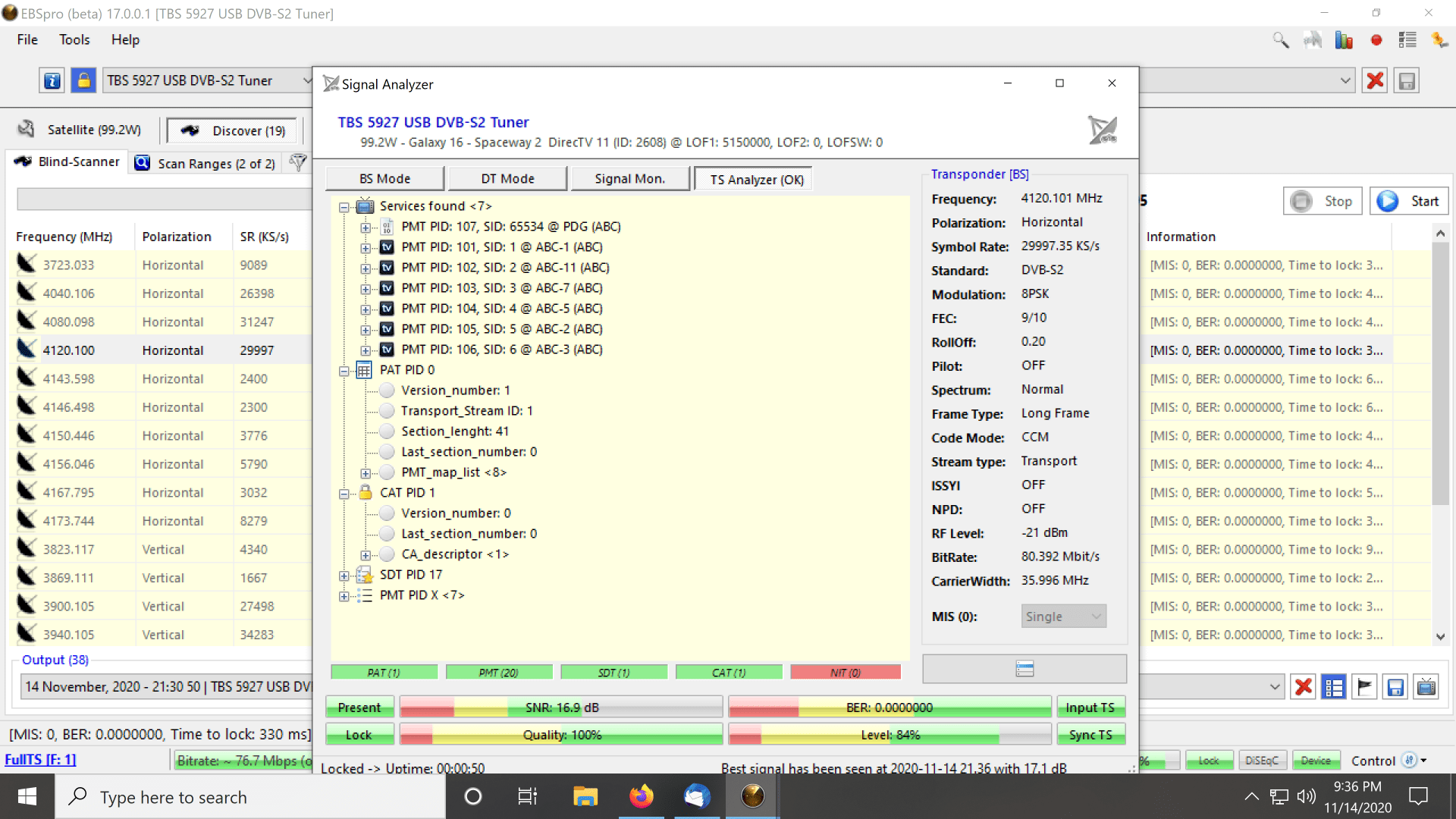Click the SNR 16.9 dB level bar
This screenshot has width=1456, height=819.
561,708
